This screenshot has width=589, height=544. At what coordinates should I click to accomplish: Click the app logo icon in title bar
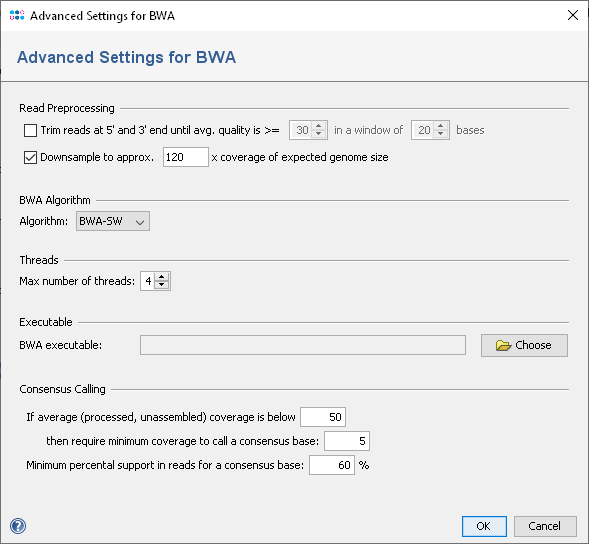(17, 15)
